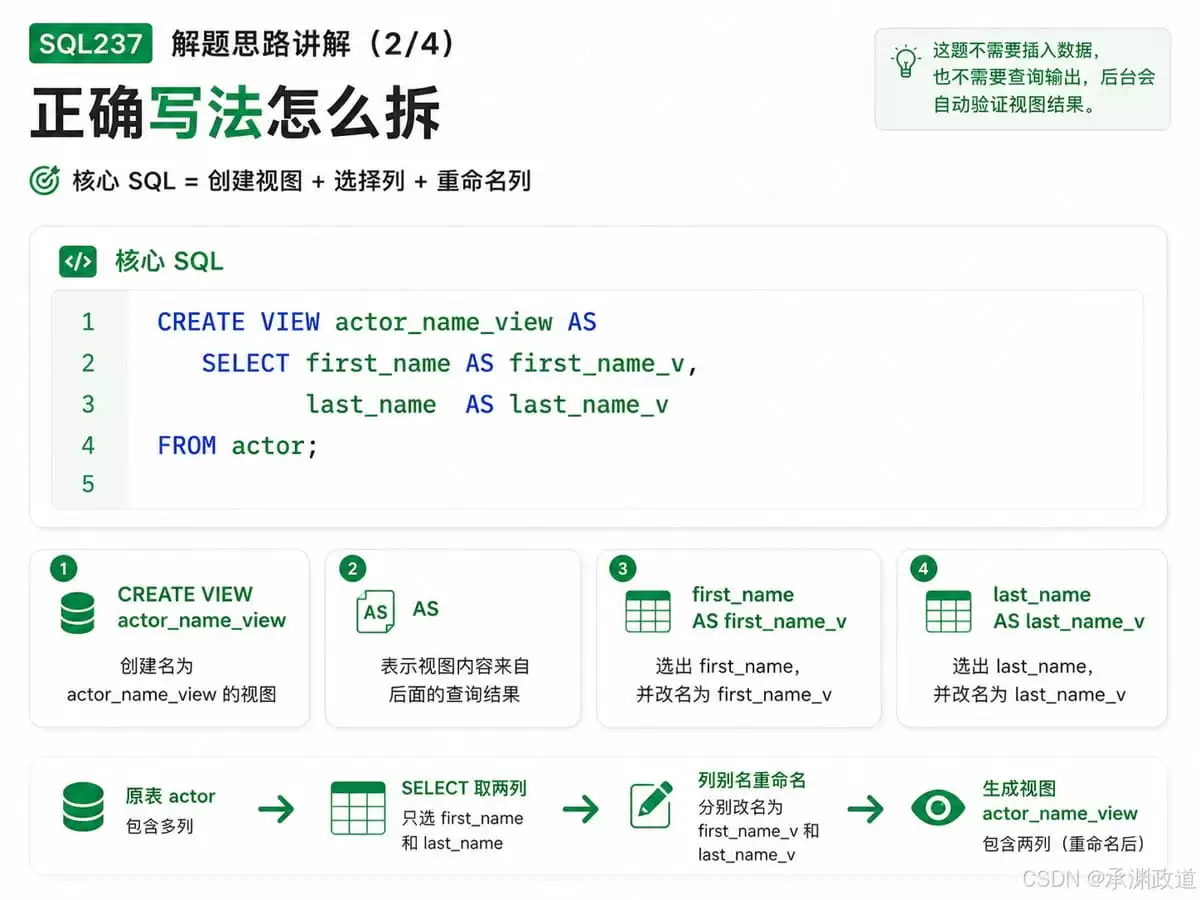Click 'SELECT first_name AS first_name_v,' code line
1200x900 pixels.
point(450,364)
